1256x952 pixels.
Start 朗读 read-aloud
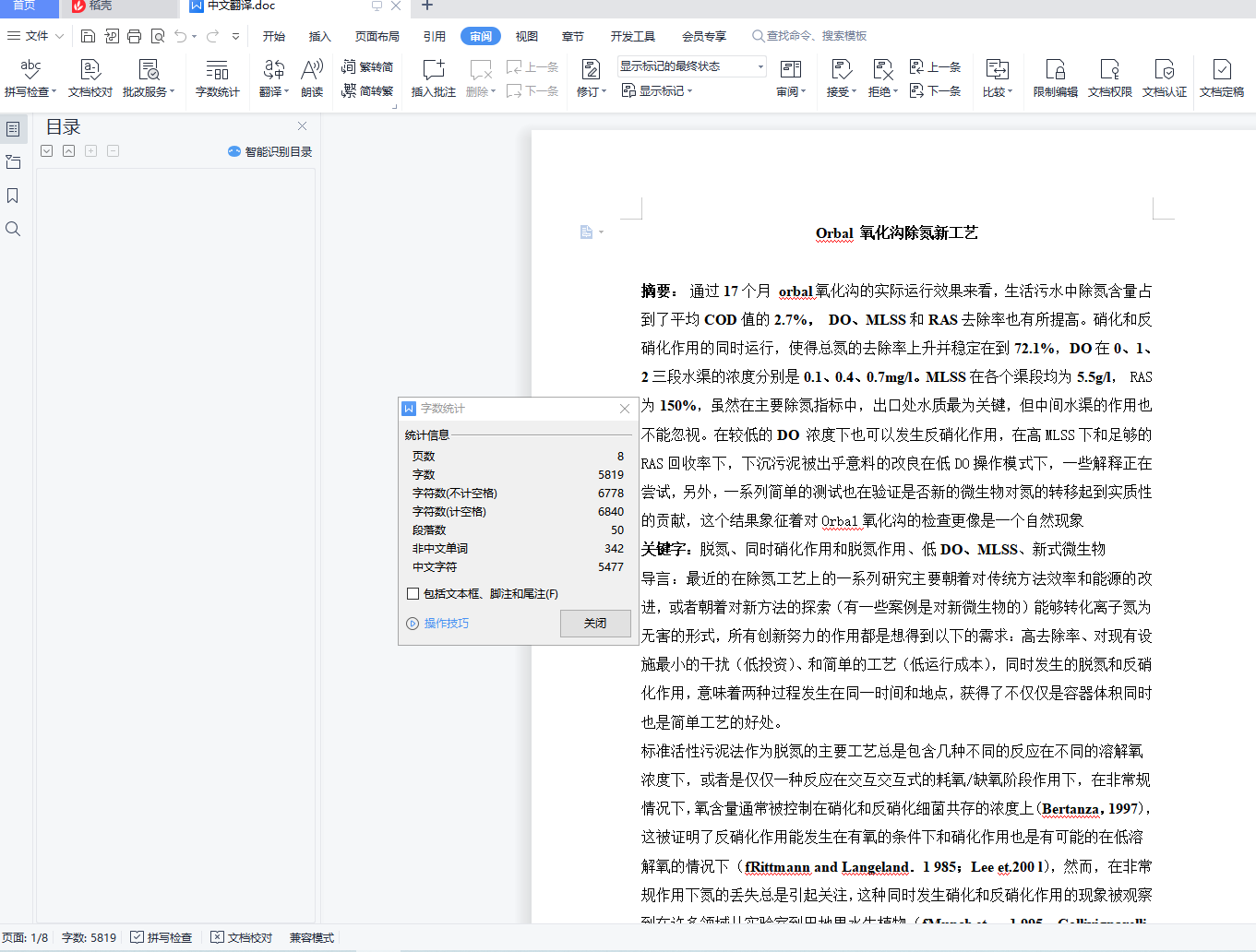point(312,77)
